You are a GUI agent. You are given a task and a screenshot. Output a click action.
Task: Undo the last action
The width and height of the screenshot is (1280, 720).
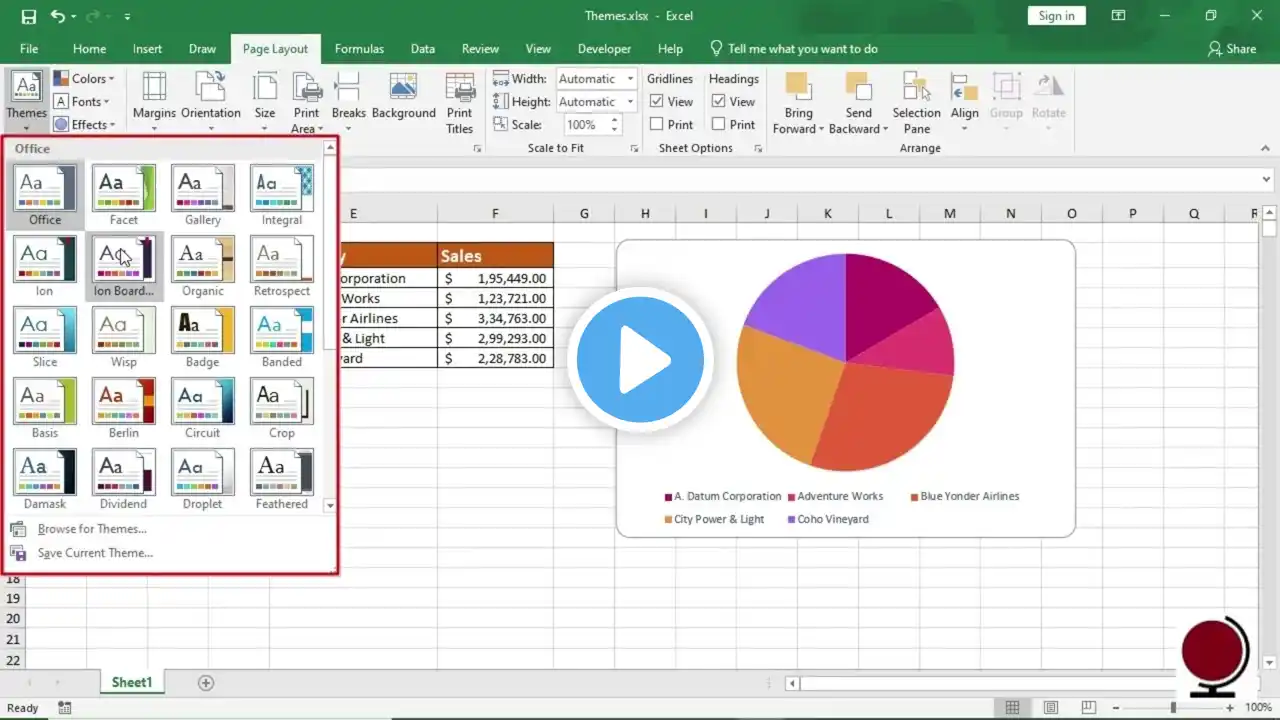pos(58,16)
